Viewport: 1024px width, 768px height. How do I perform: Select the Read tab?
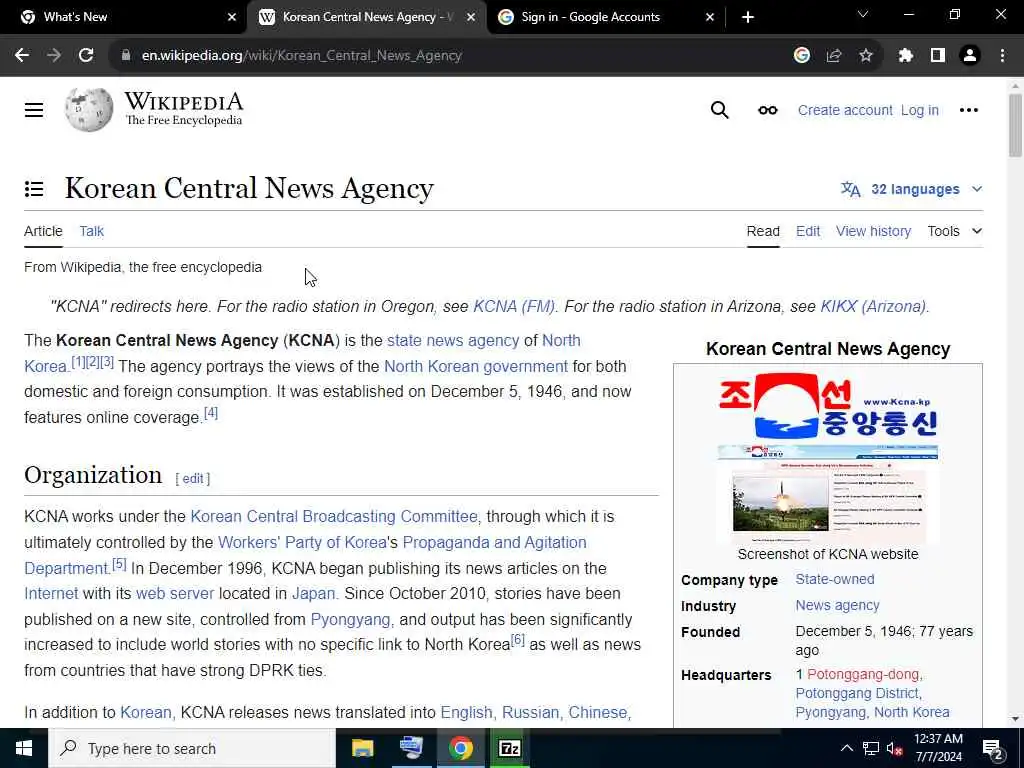(763, 231)
